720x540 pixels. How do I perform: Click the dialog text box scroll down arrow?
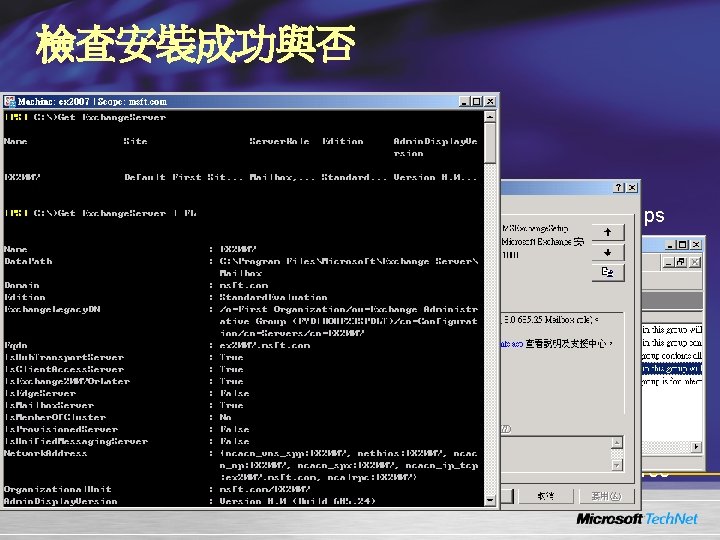(x=617, y=465)
